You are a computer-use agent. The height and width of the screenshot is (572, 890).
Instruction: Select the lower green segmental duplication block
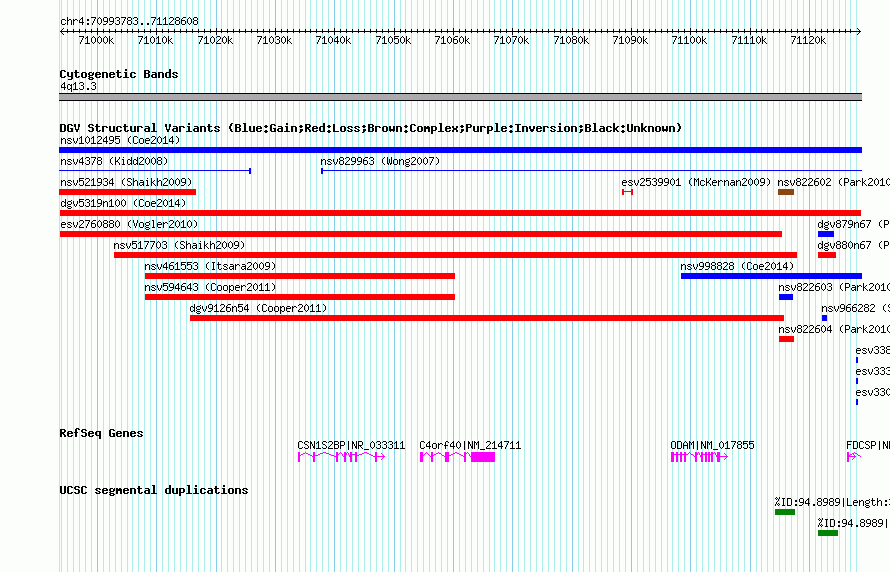pyautogui.click(x=828, y=533)
